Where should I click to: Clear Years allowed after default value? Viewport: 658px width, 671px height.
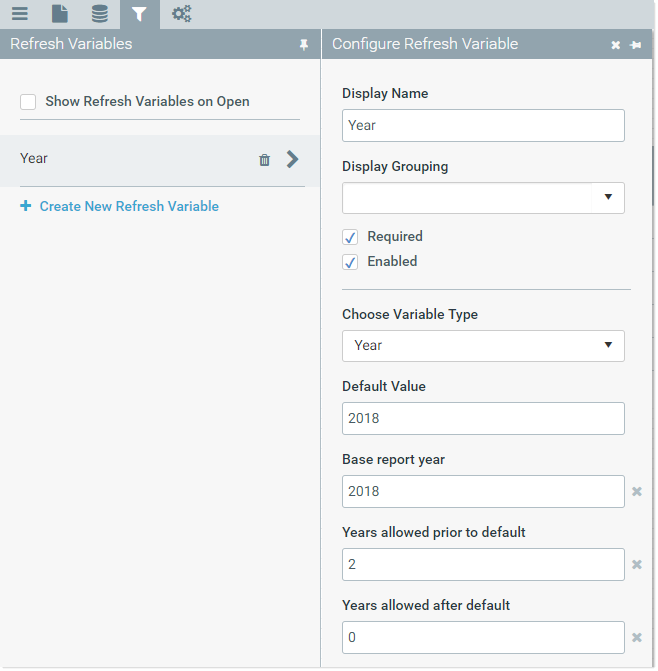pyautogui.click(x=637, y=637)
